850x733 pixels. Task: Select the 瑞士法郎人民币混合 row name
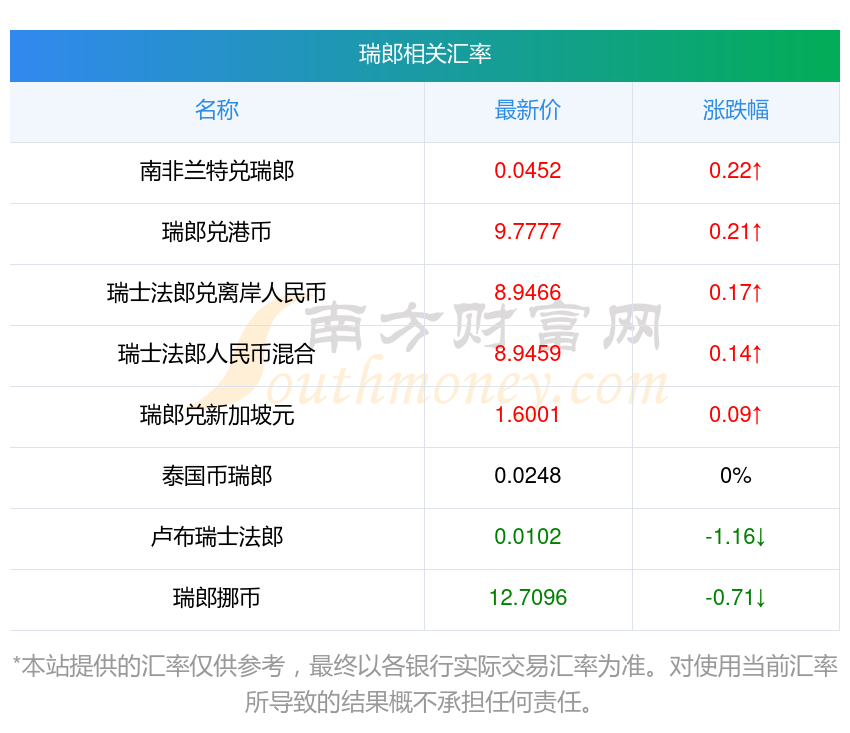pos(217,354)
